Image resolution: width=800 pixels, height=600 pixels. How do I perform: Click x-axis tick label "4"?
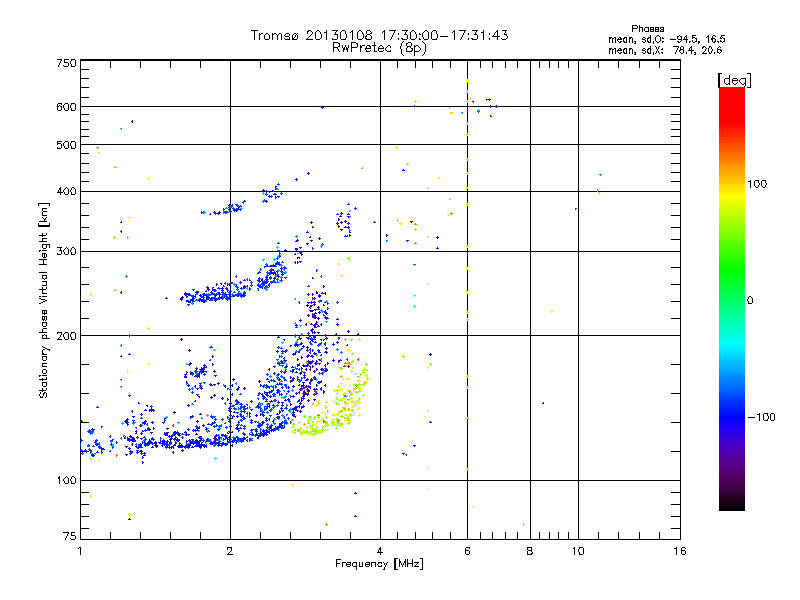click(380, 551)
